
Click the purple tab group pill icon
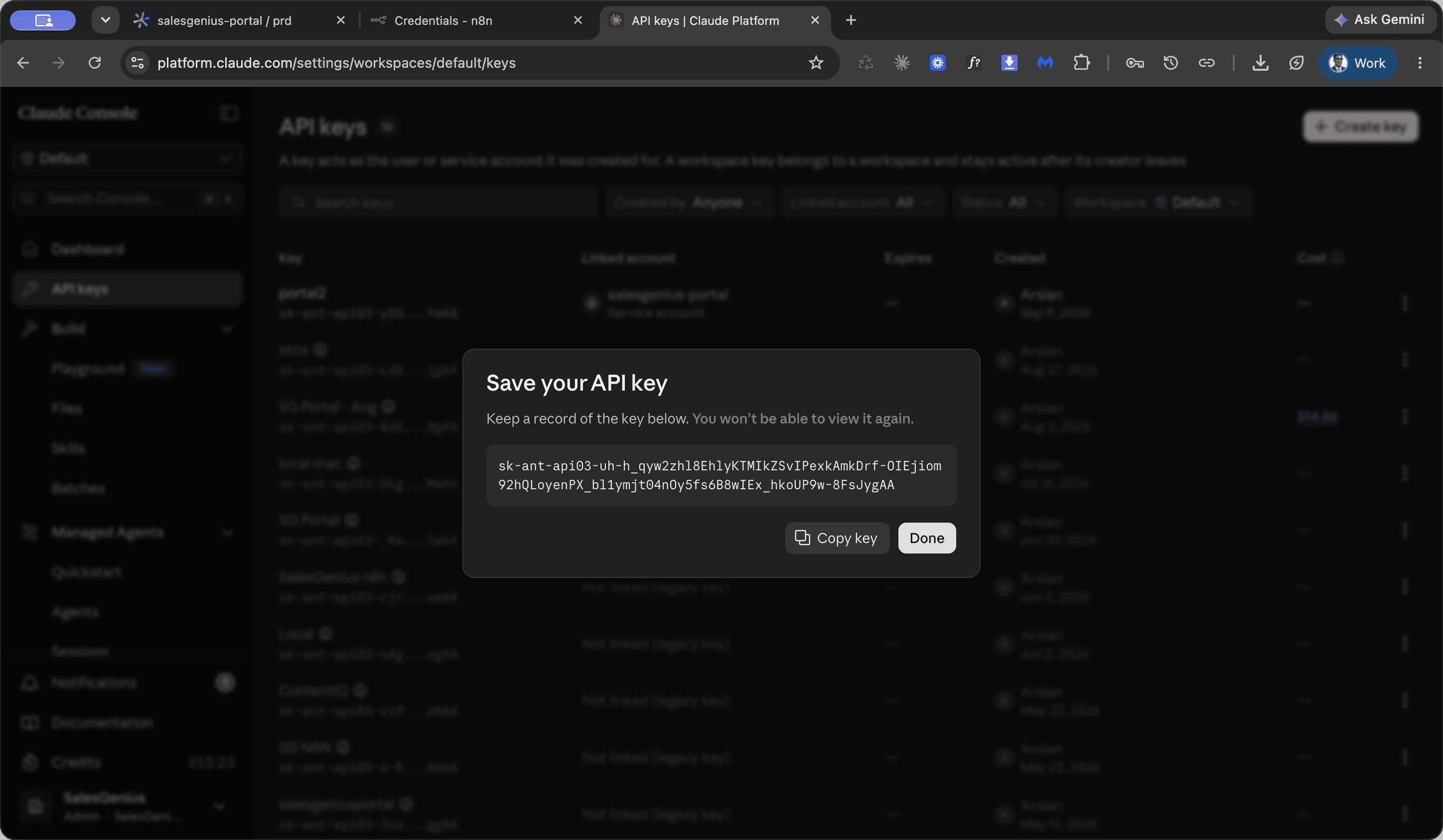[43, 20]
